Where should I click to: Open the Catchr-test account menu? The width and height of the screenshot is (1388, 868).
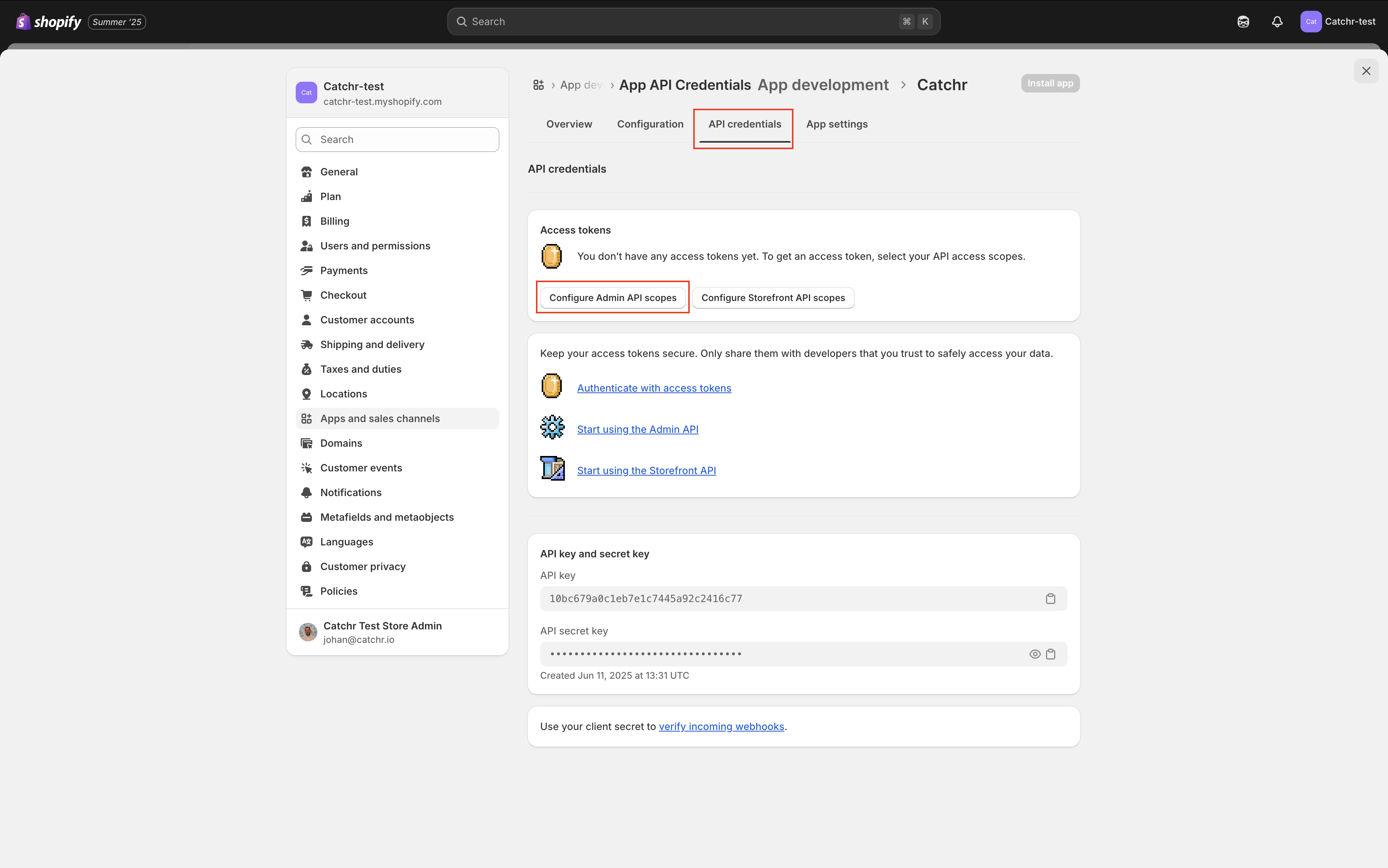tap(1338, 22)
